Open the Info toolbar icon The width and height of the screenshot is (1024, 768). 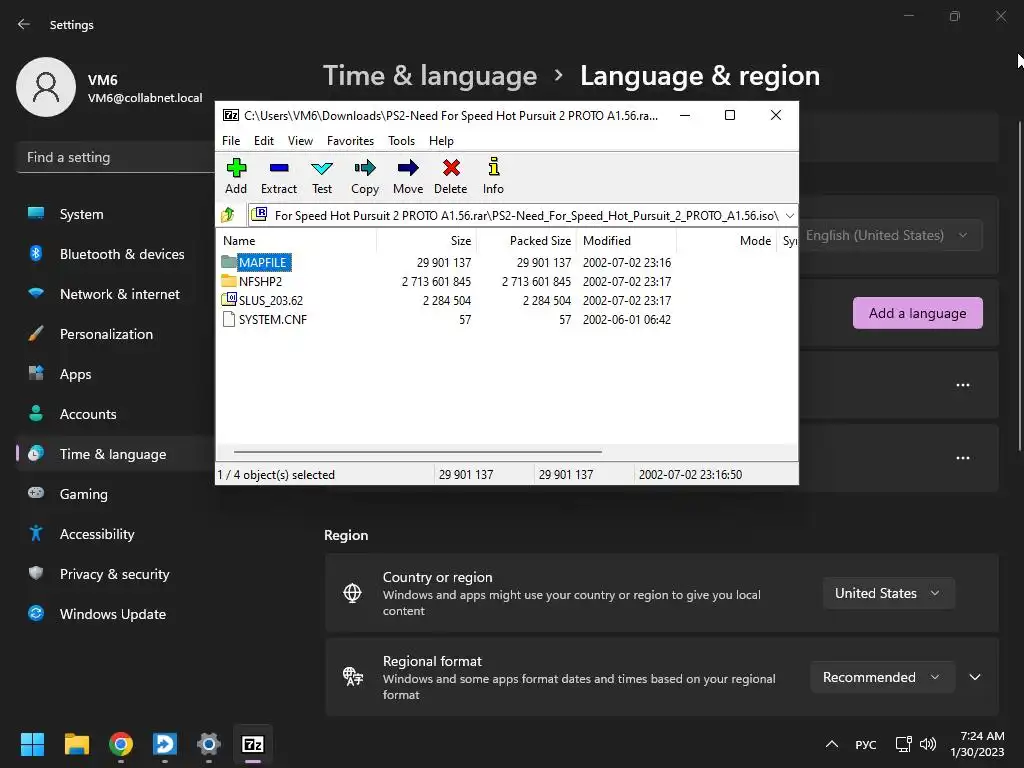pos(493,176)
